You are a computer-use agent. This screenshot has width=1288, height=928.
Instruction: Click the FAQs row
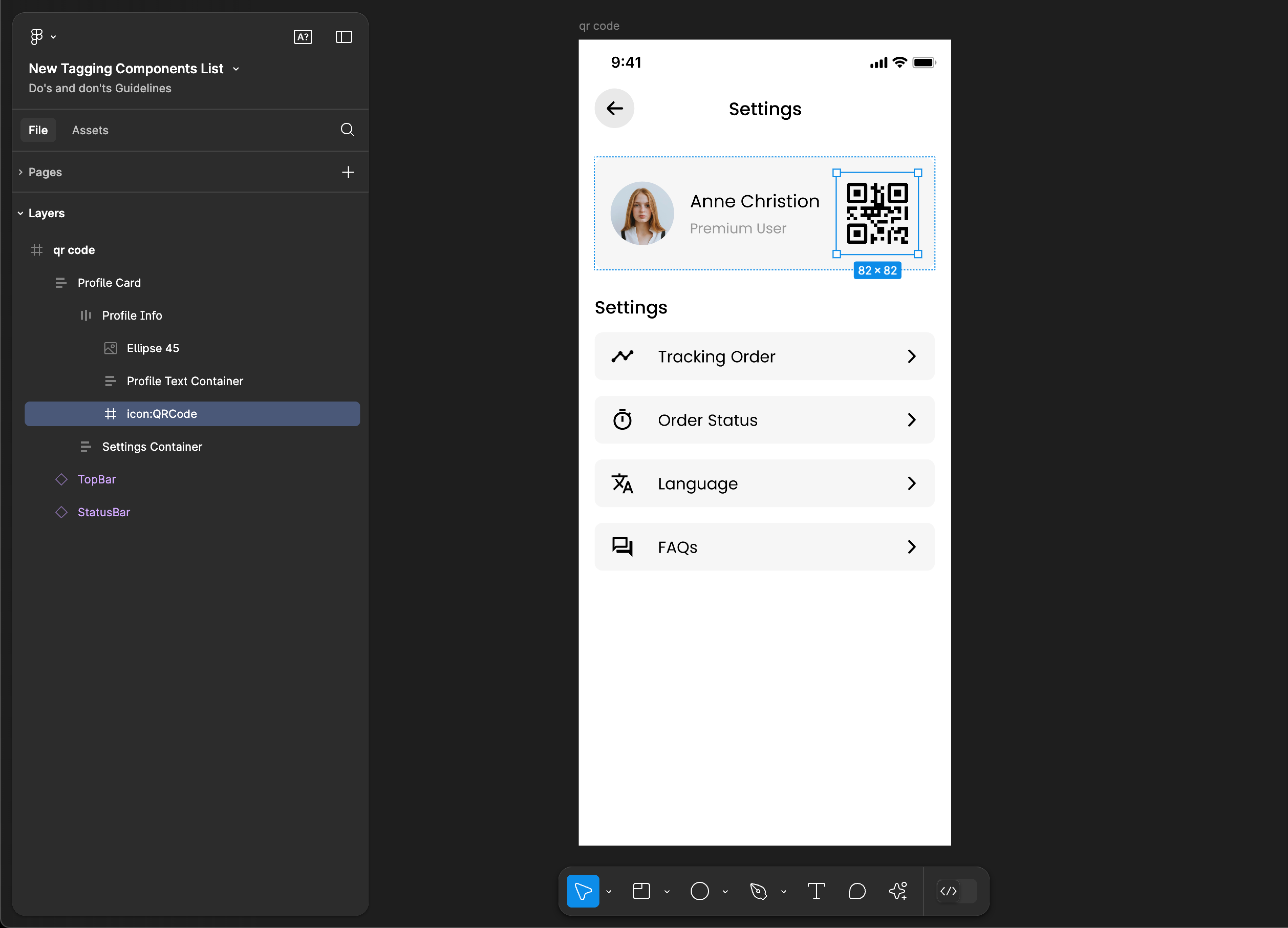tap(764, 547)
